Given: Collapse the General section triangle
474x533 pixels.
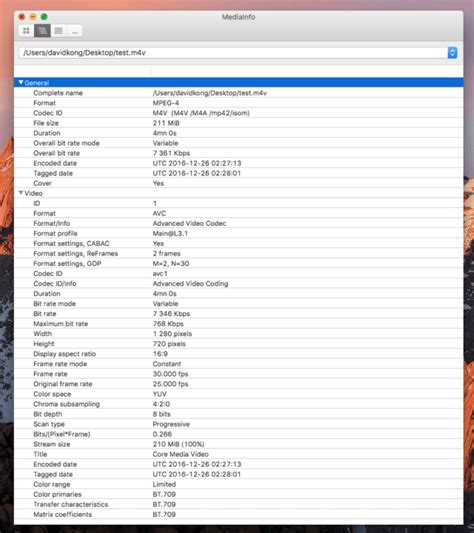Looking at the screenshot, I should 21,83.
